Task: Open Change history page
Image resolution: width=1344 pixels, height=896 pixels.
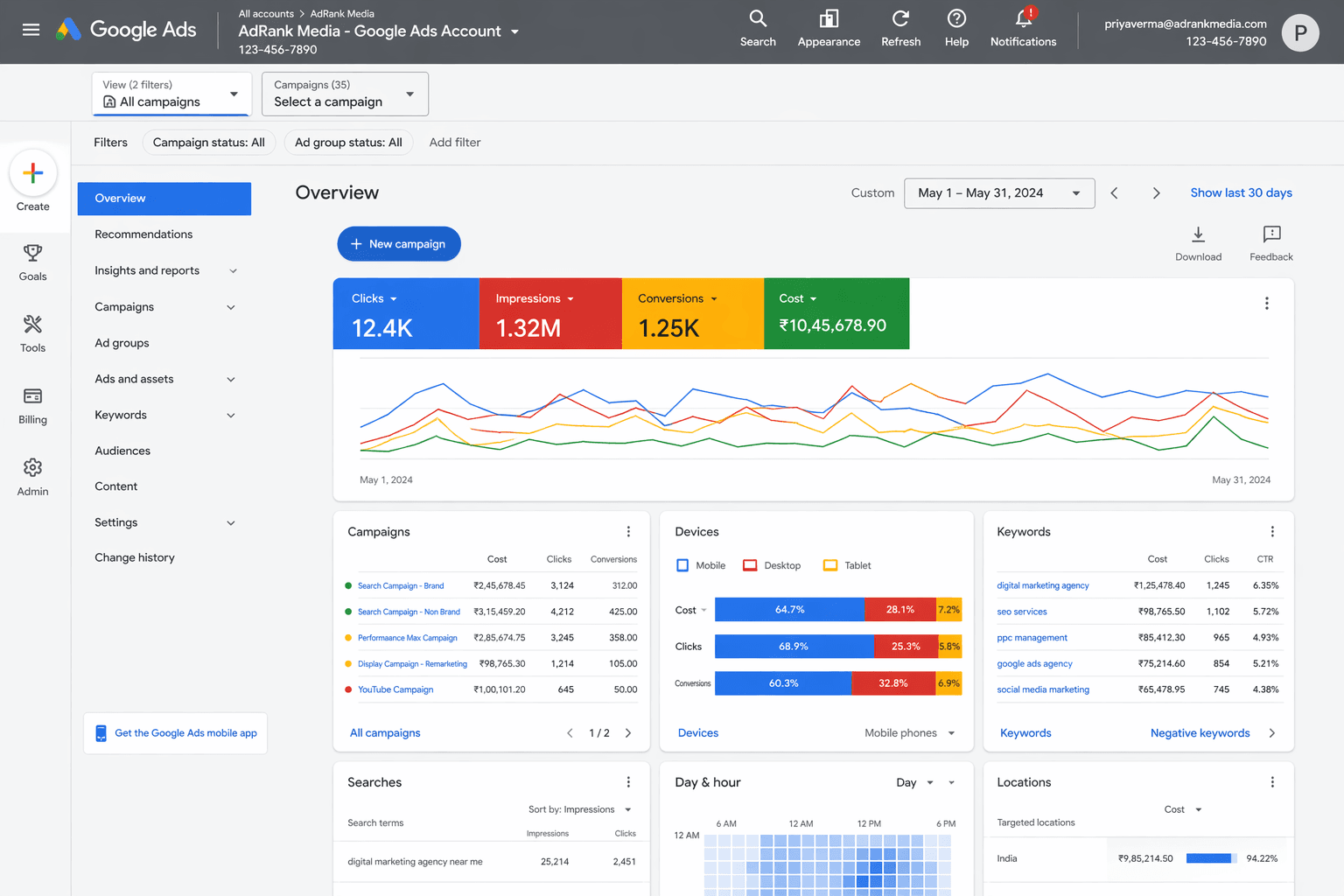Action: tap(135, 557)
